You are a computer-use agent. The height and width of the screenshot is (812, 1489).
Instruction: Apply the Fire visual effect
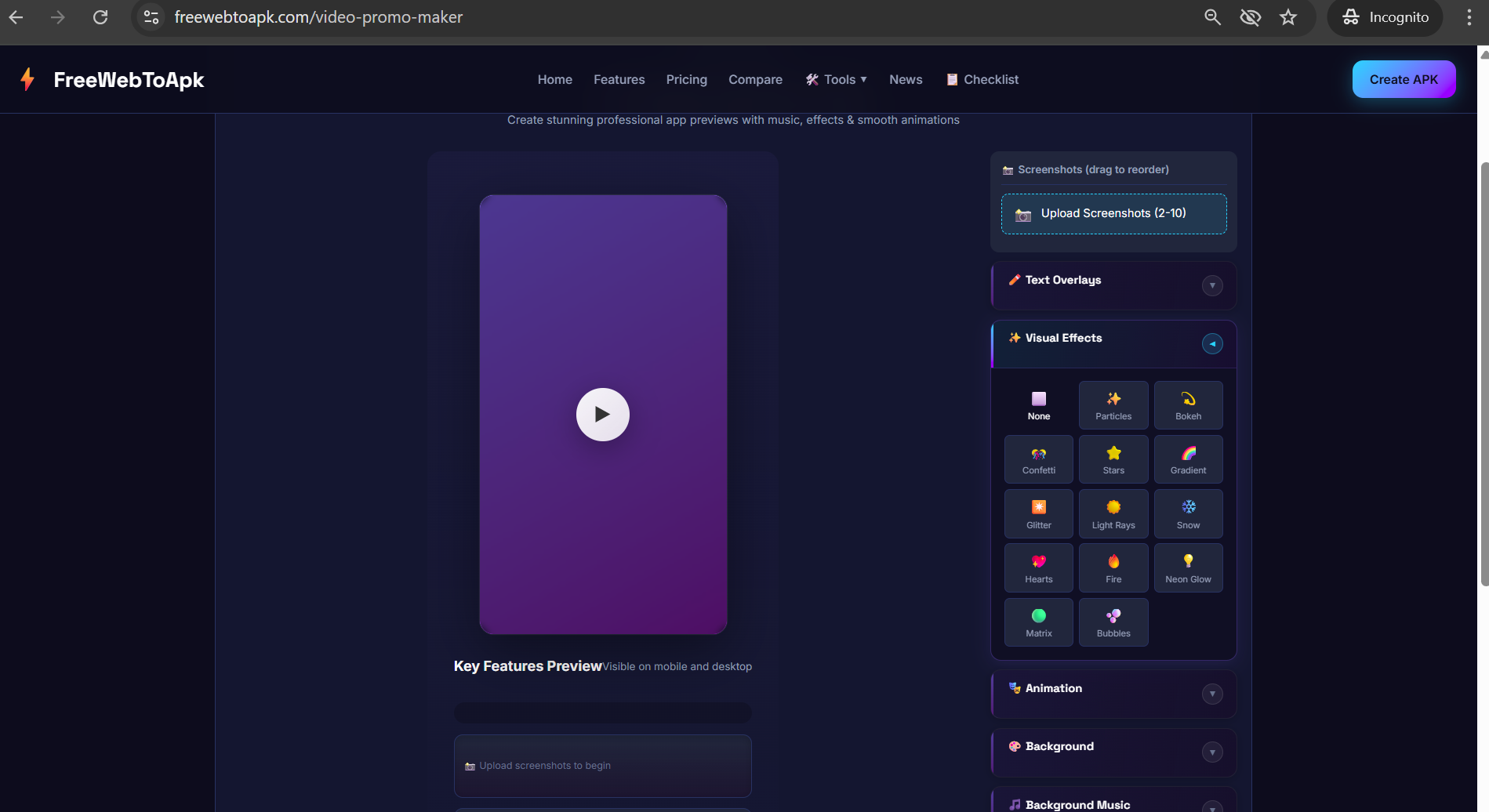coord(1113,567)
